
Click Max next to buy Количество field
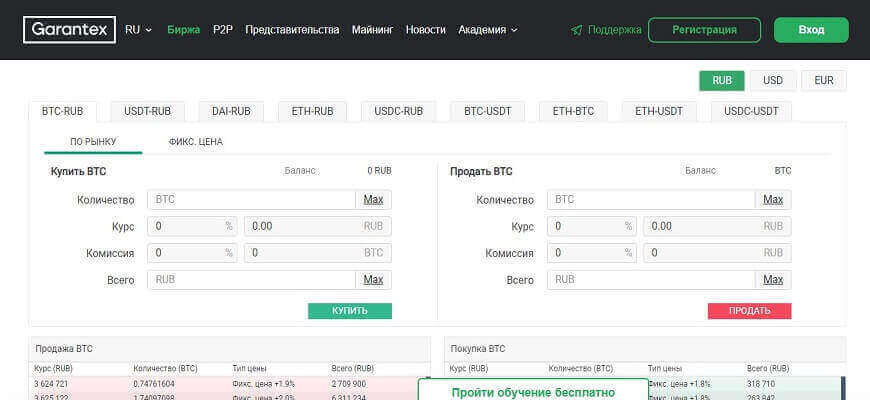click(x=373, y=200)
